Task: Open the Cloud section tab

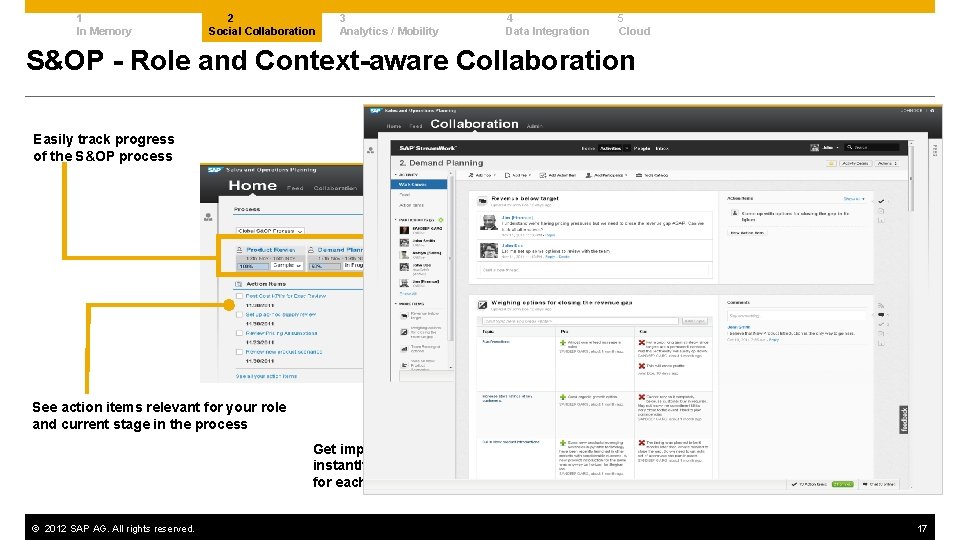Action: [634, 26]
